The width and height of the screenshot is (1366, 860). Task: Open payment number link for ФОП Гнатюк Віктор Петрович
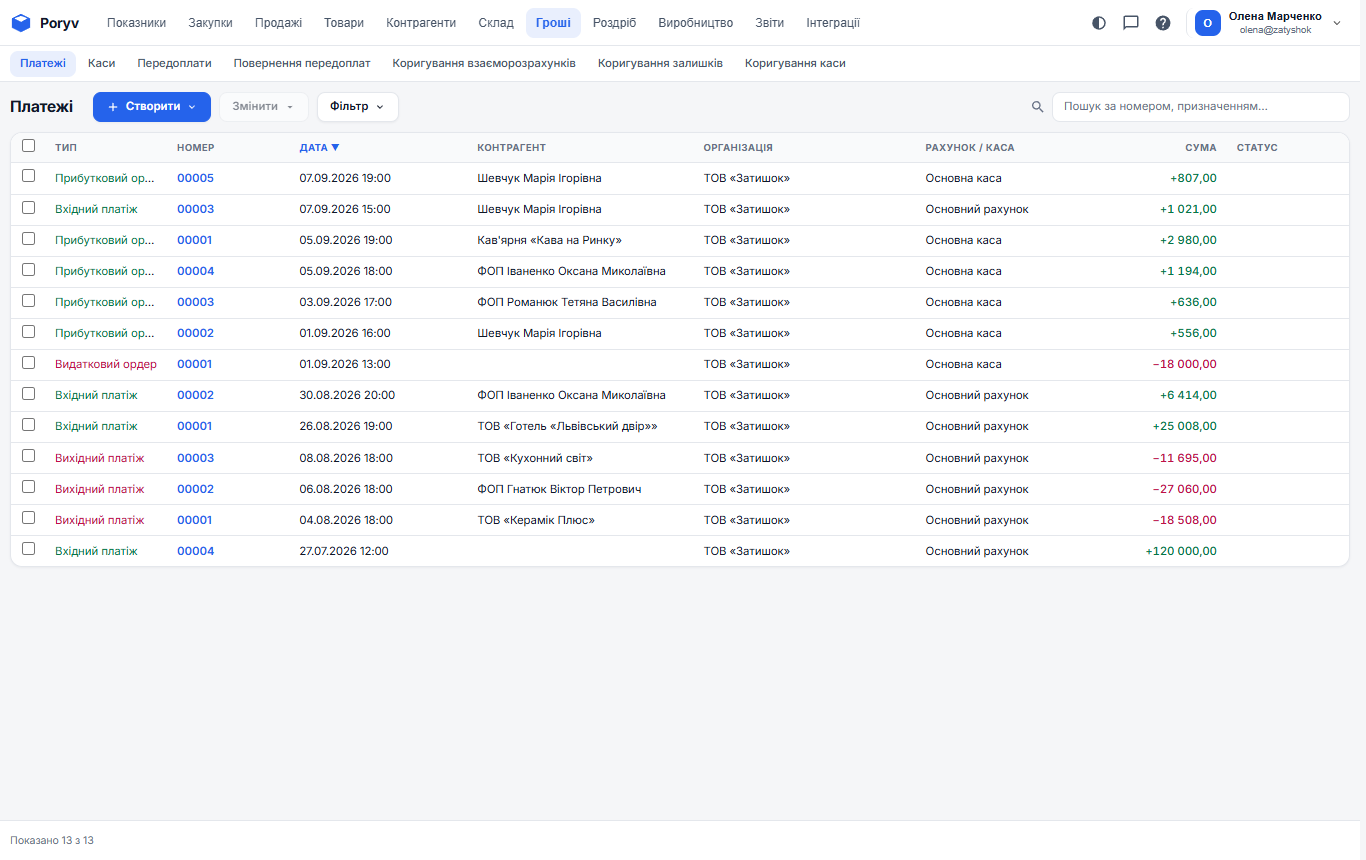(195, 489)
